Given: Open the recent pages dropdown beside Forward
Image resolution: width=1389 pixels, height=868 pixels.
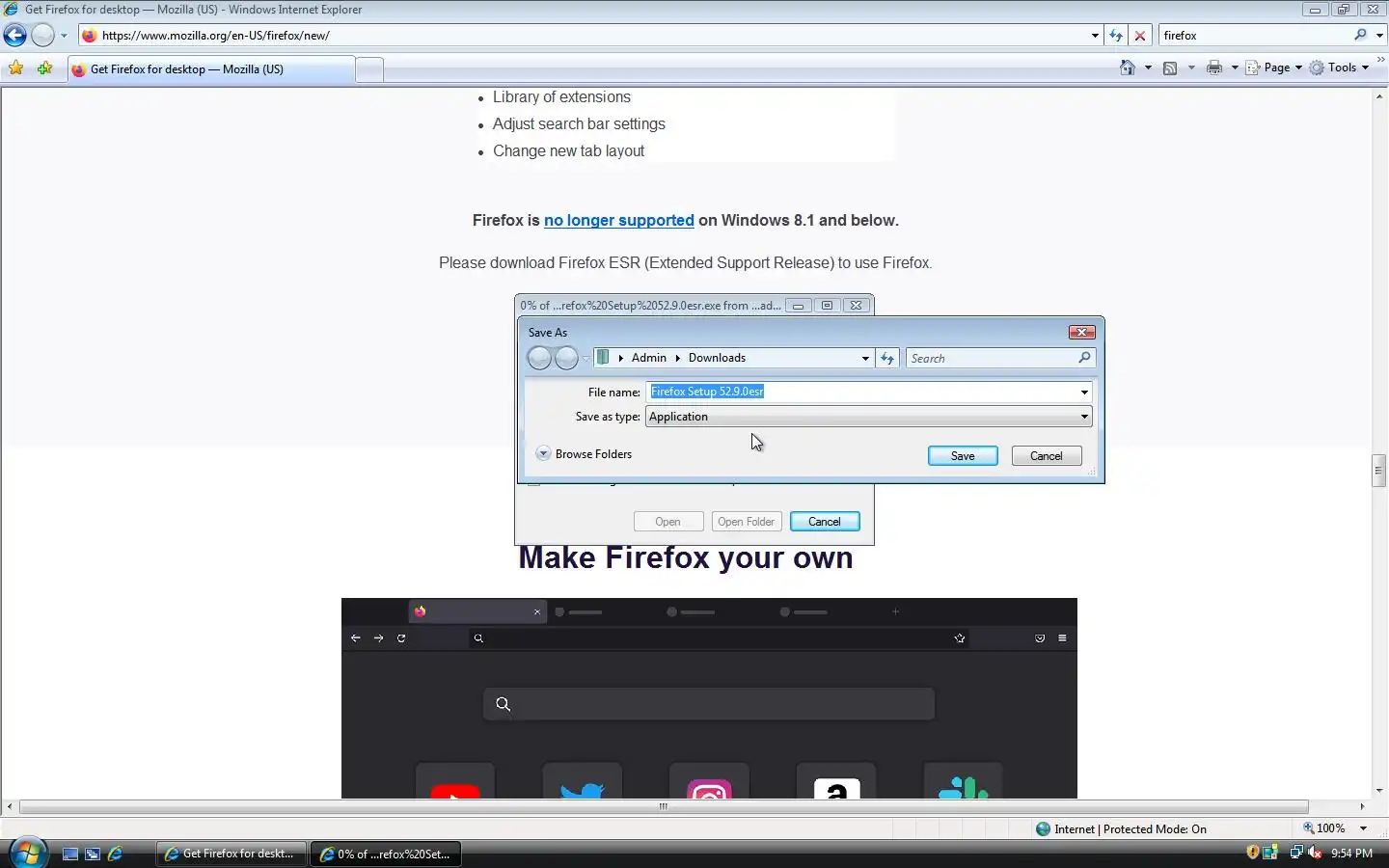Looking at the screenshot, I should (x=64, y=36).
